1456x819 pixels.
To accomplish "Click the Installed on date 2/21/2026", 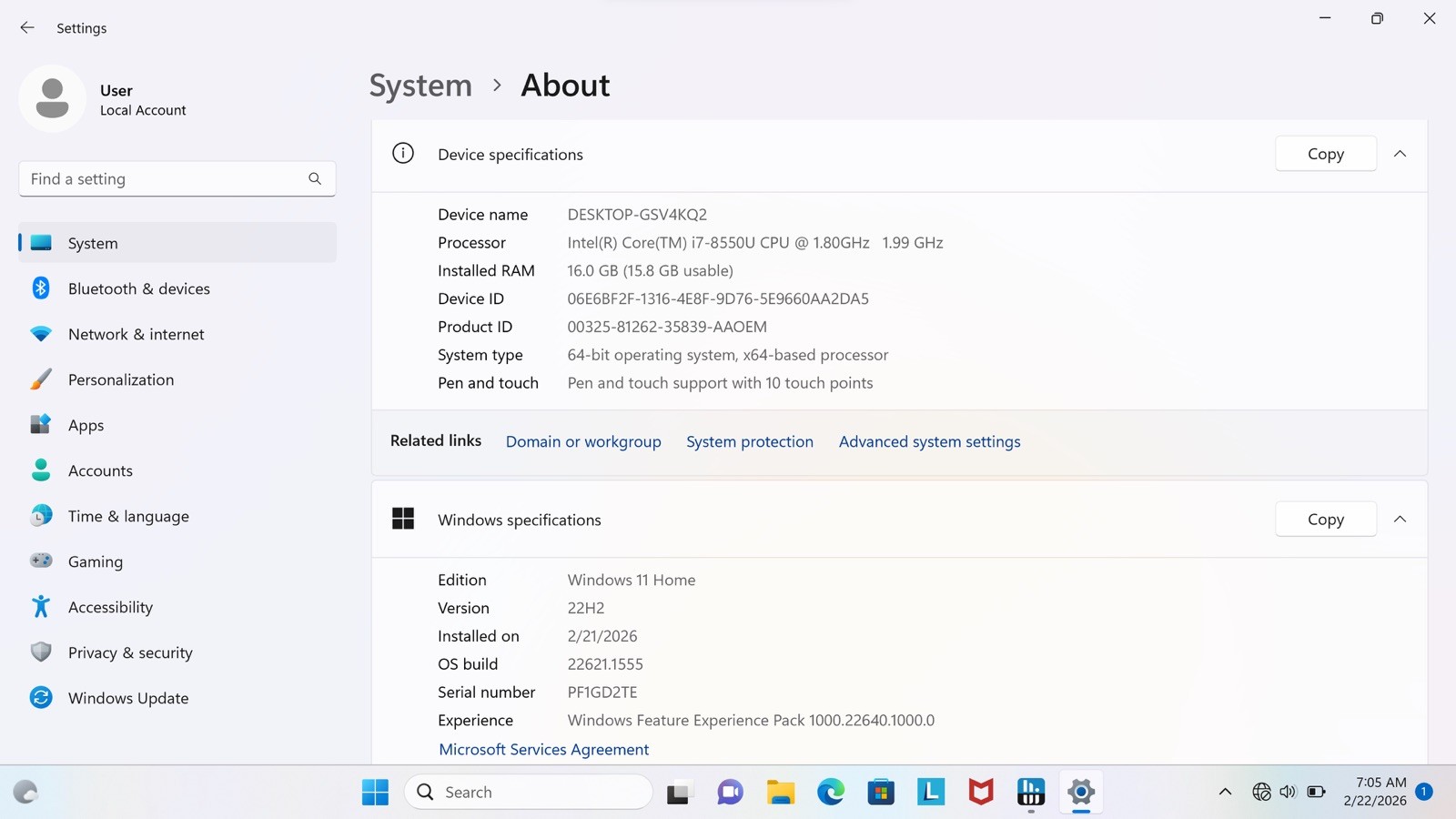I will 602,636.
